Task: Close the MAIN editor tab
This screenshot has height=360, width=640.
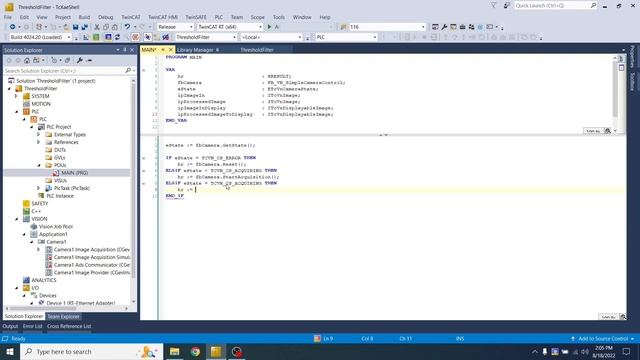Action: [171, 50]
